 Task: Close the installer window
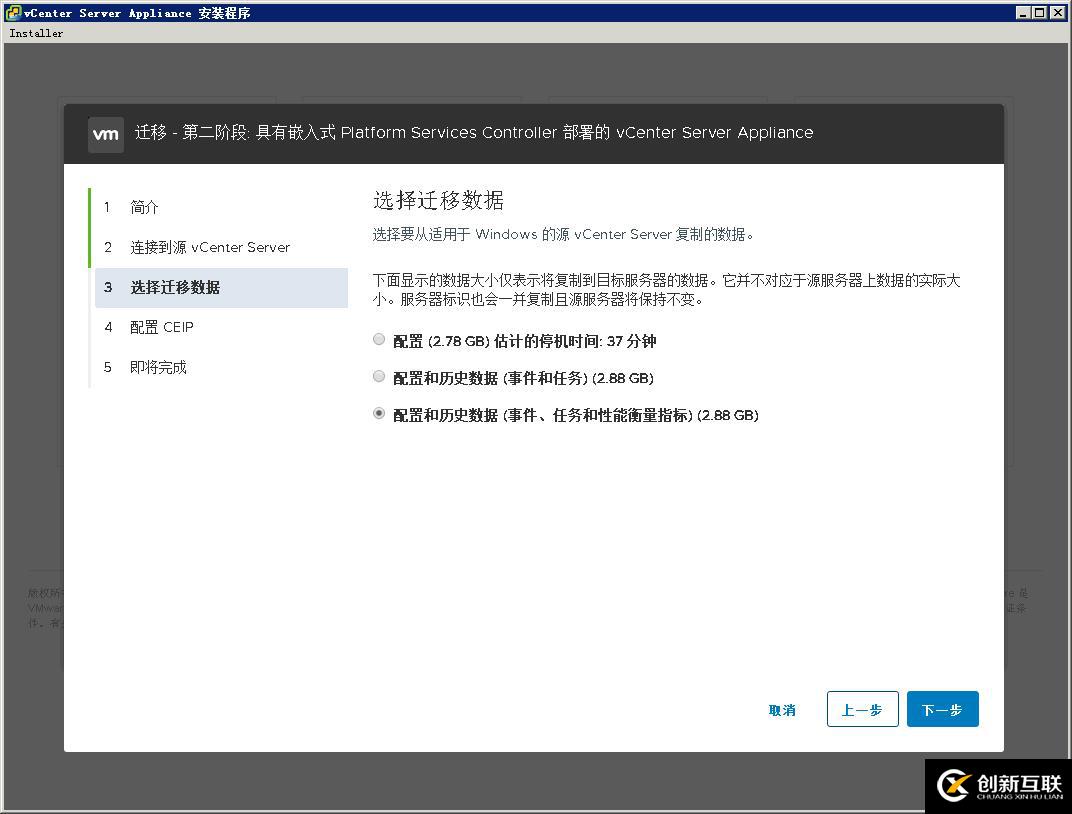click(1057, 12)
